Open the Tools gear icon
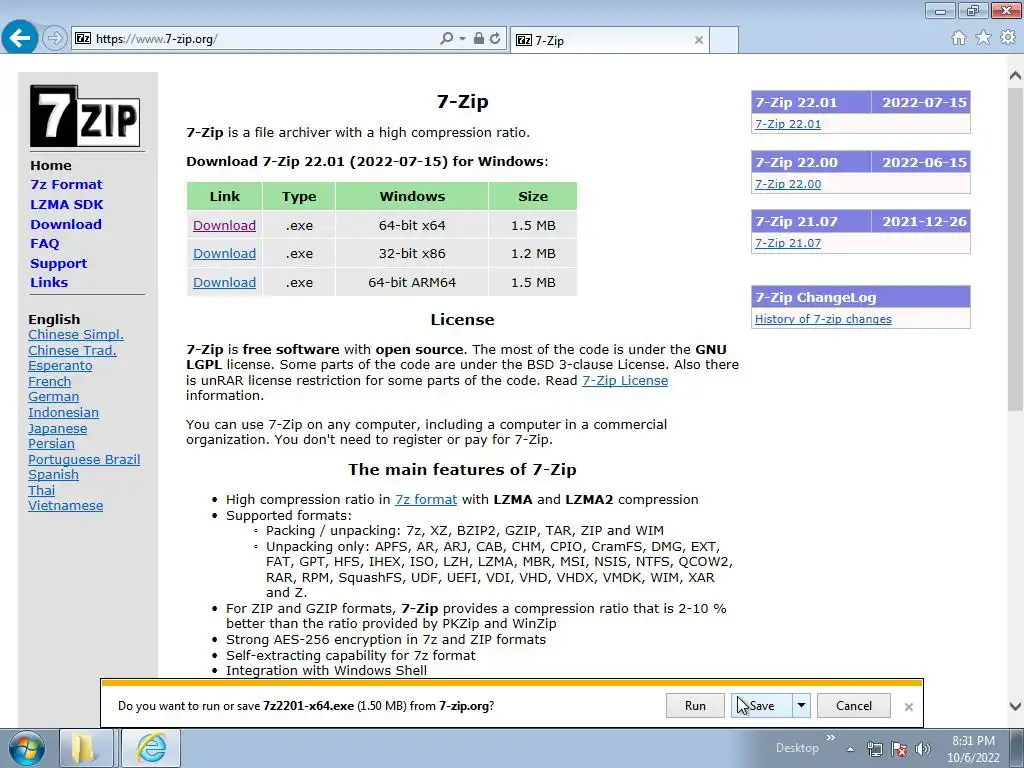 [1008, 38]
